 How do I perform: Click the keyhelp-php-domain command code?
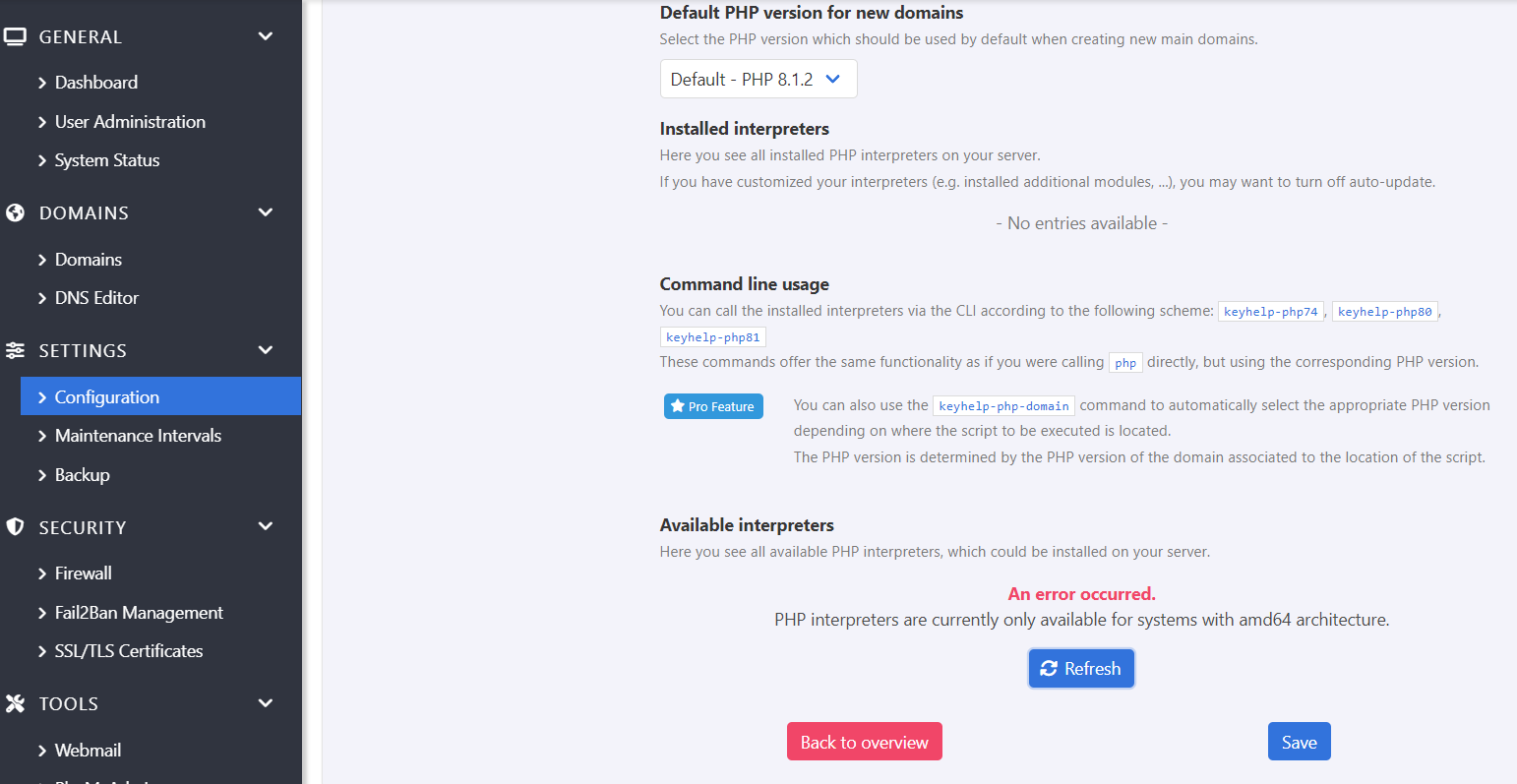tap(1003, 406)
